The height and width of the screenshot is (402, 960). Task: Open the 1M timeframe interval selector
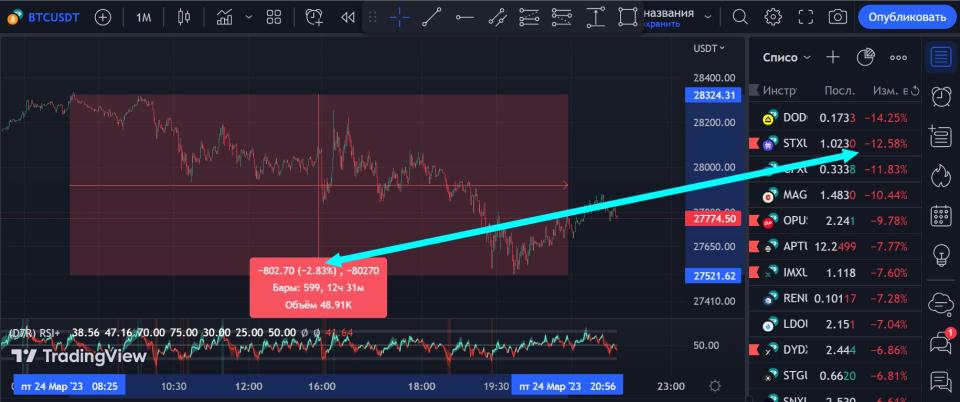144,17
